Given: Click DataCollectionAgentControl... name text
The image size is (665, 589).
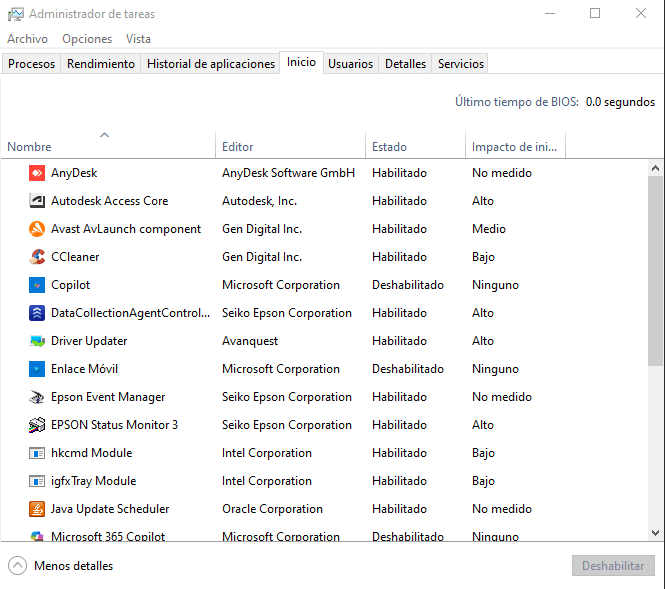Looking at the screenshot, I should tap(130, 313).
